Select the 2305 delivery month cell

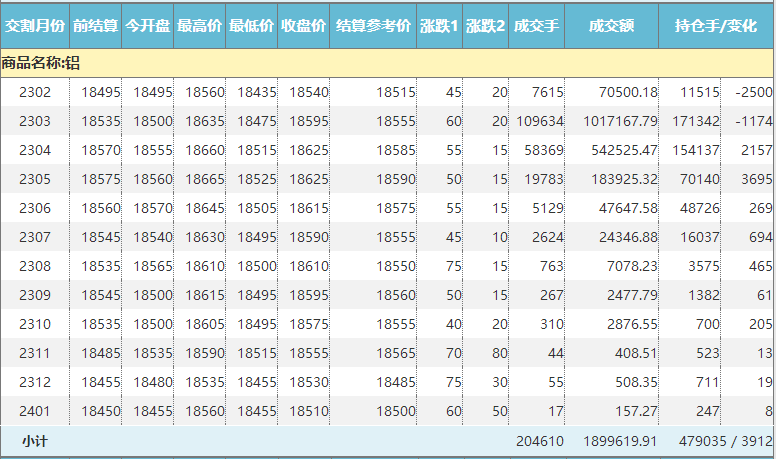(x=35, y=179)
